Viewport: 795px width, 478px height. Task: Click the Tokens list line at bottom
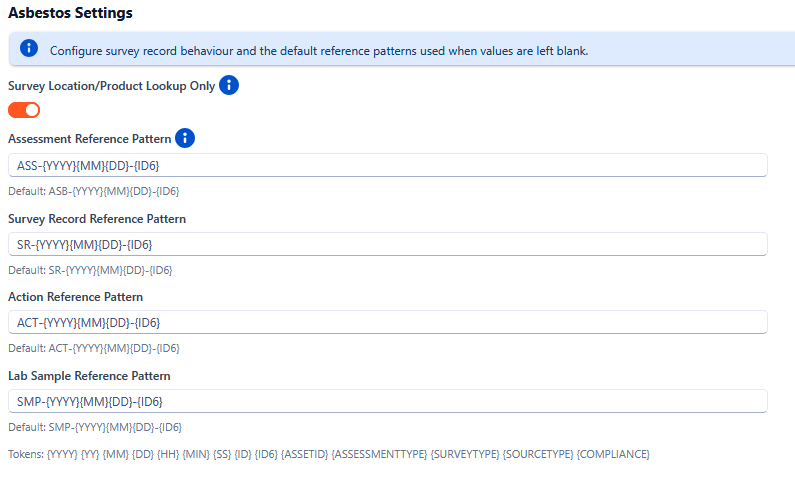point(328,454)
